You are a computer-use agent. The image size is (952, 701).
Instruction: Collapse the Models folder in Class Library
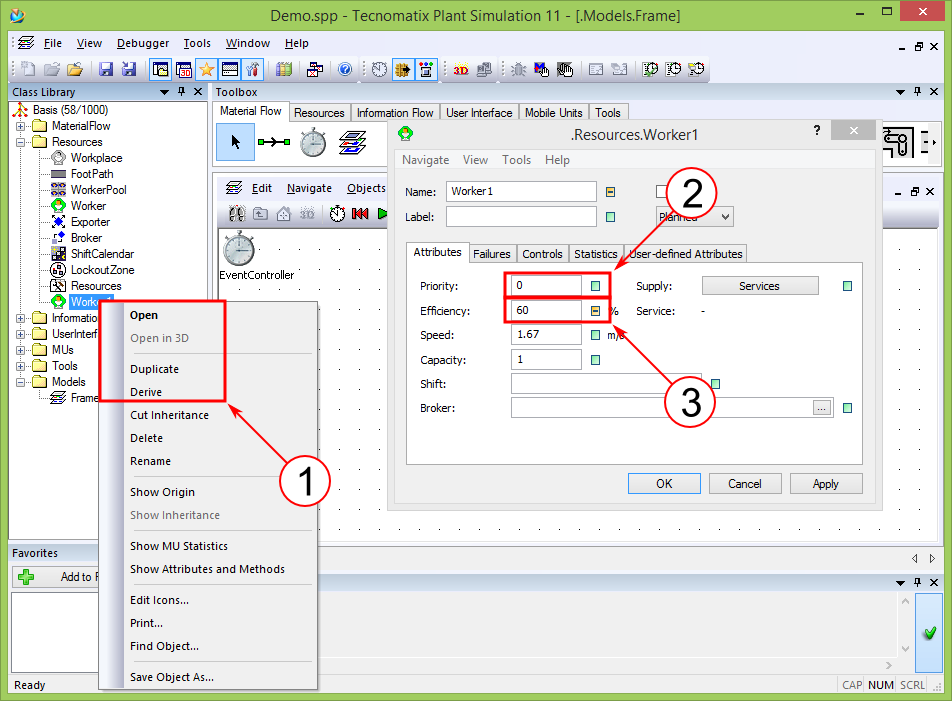21,382
